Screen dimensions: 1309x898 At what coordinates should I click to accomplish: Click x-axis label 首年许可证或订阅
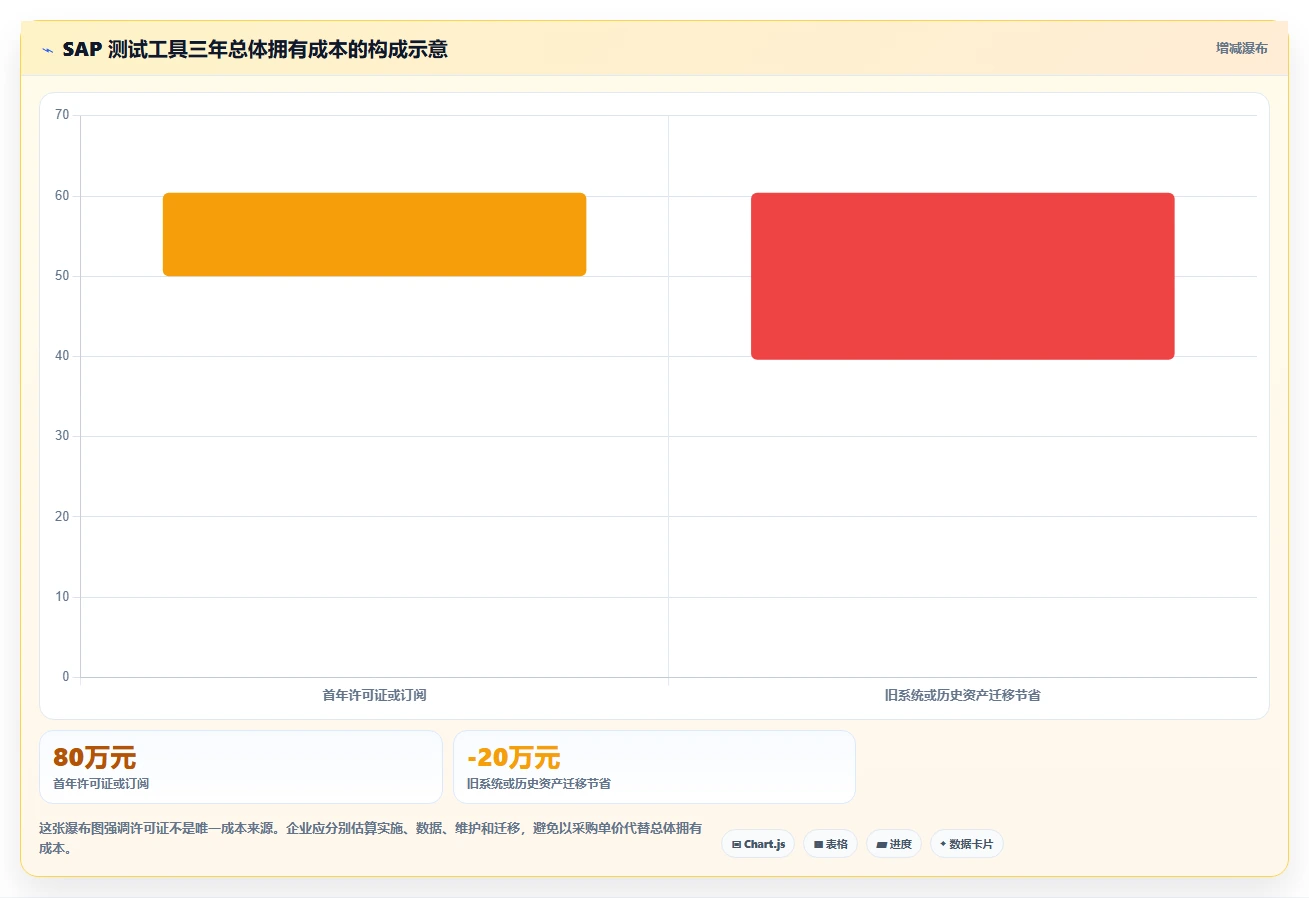pos(374,695)
